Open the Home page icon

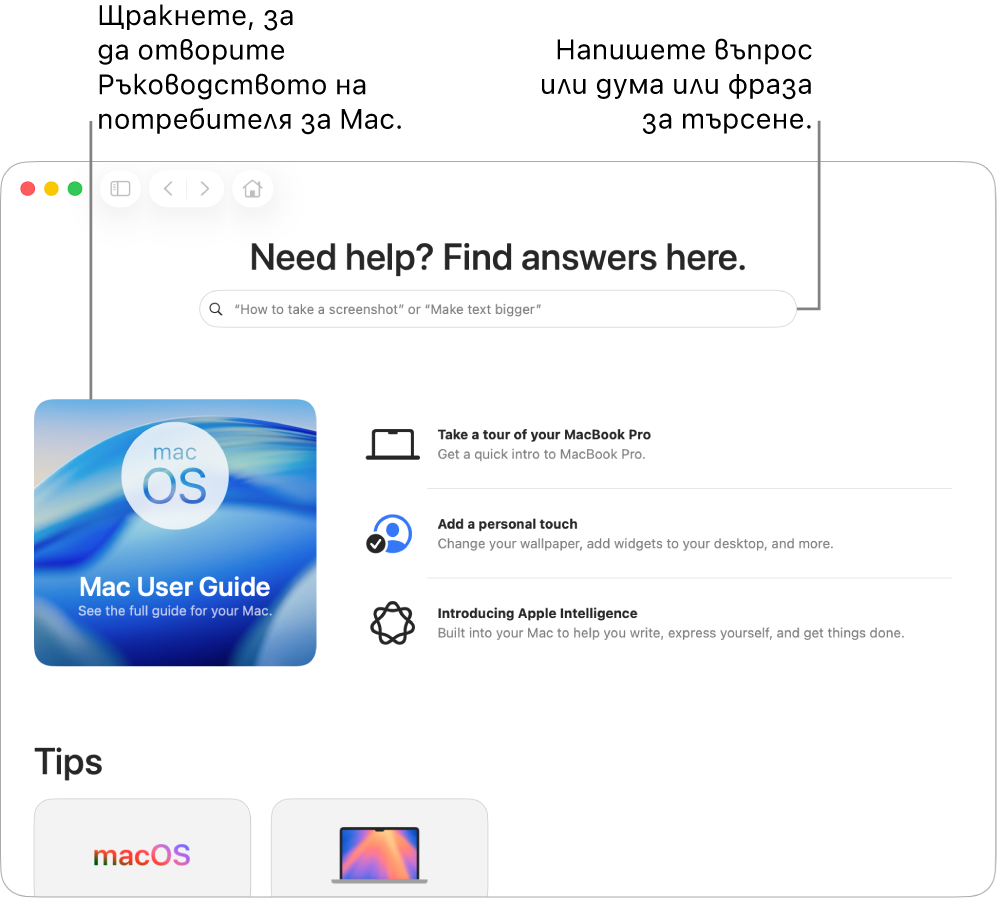coord(253,189)
